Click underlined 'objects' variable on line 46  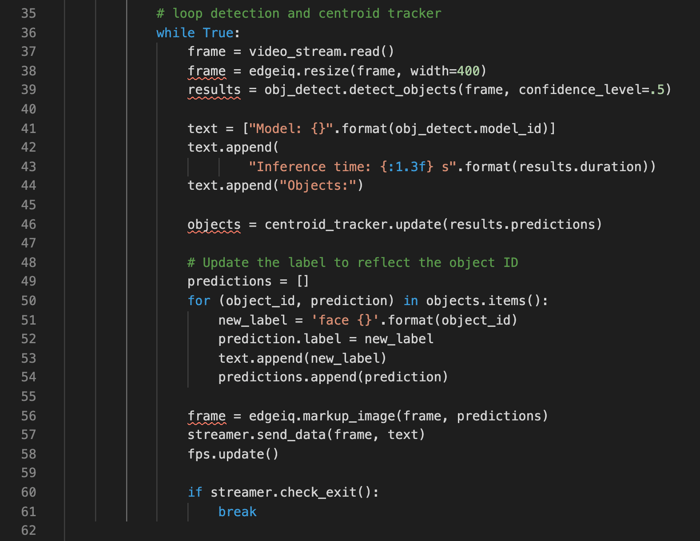[214, 225]
